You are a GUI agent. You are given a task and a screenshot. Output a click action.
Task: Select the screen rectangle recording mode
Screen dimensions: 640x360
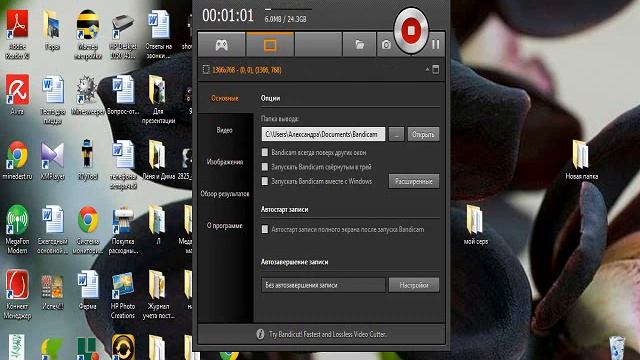[270, 45]
